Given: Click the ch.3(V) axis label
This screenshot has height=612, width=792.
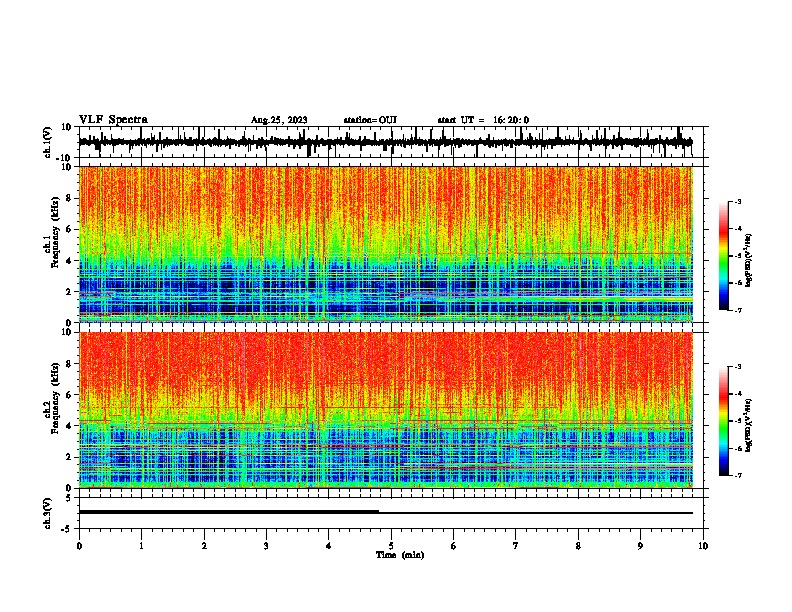Looking at the screenshot, I should 48,514.
